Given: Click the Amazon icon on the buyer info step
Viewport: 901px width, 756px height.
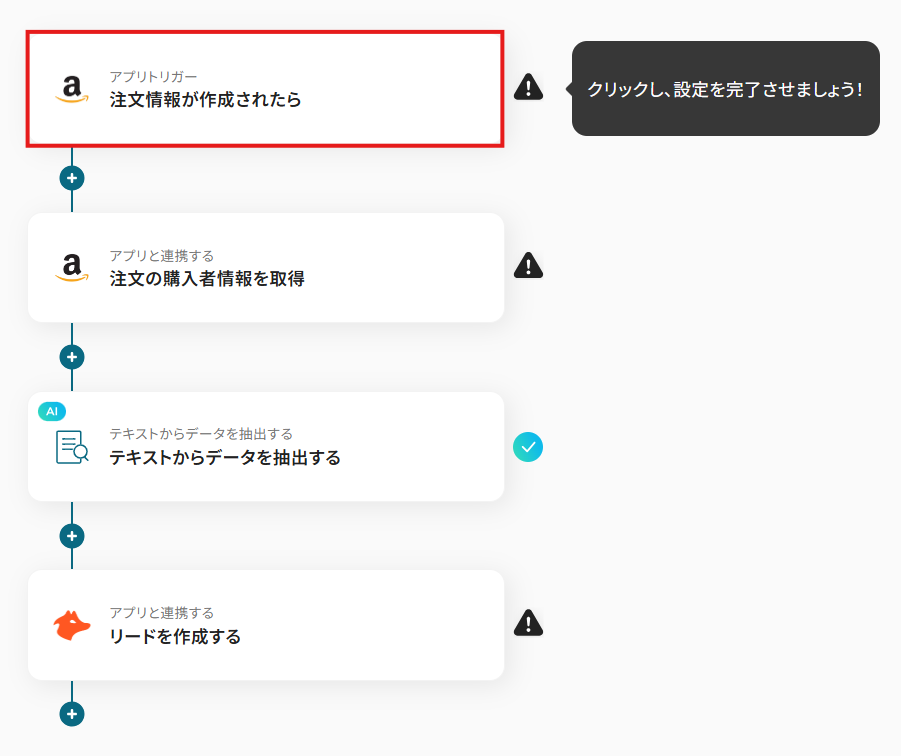Looking at the screenshot, I should [72, 268].
